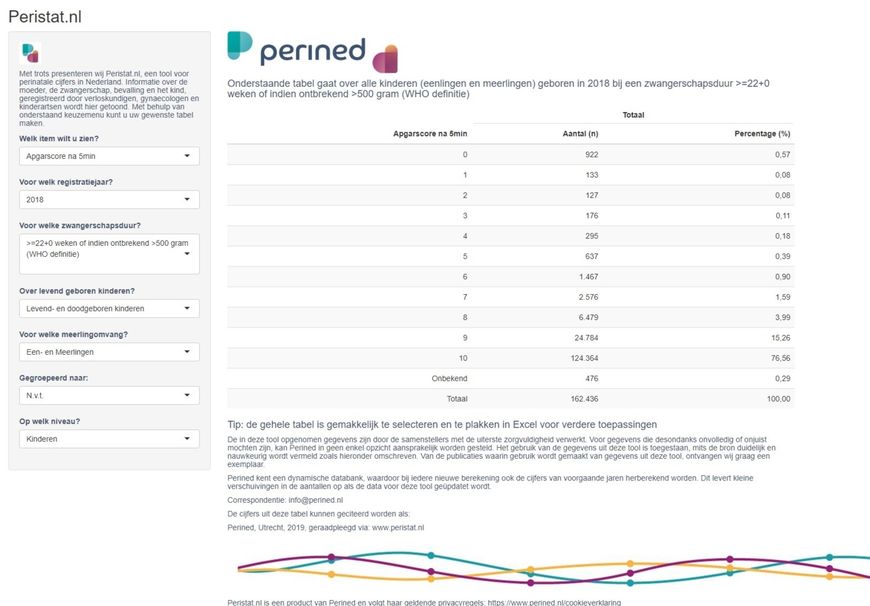Expand the registratiejaar 2018 dropdown

(109, 199)
